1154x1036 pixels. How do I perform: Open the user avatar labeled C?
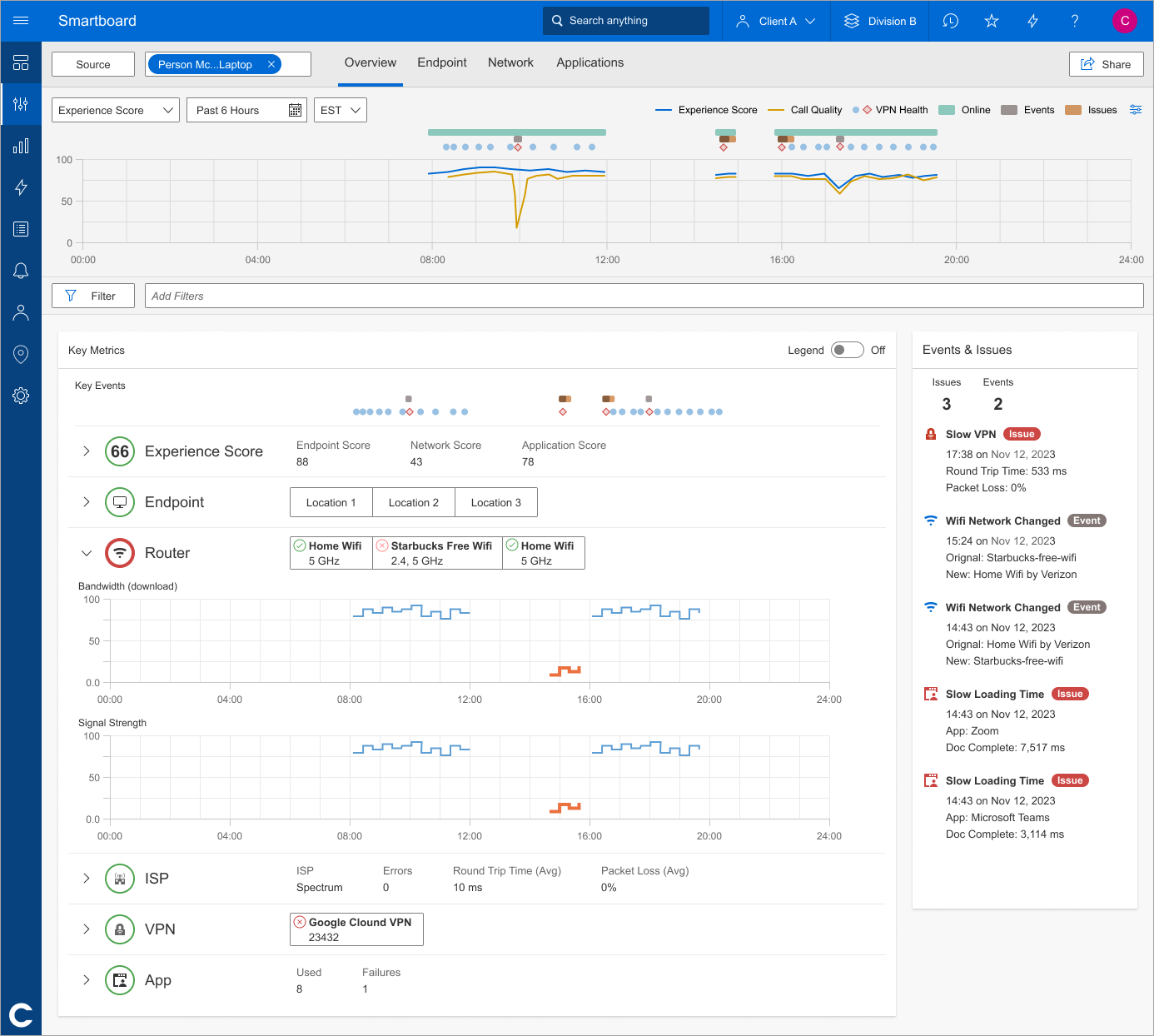(1125, 21)
